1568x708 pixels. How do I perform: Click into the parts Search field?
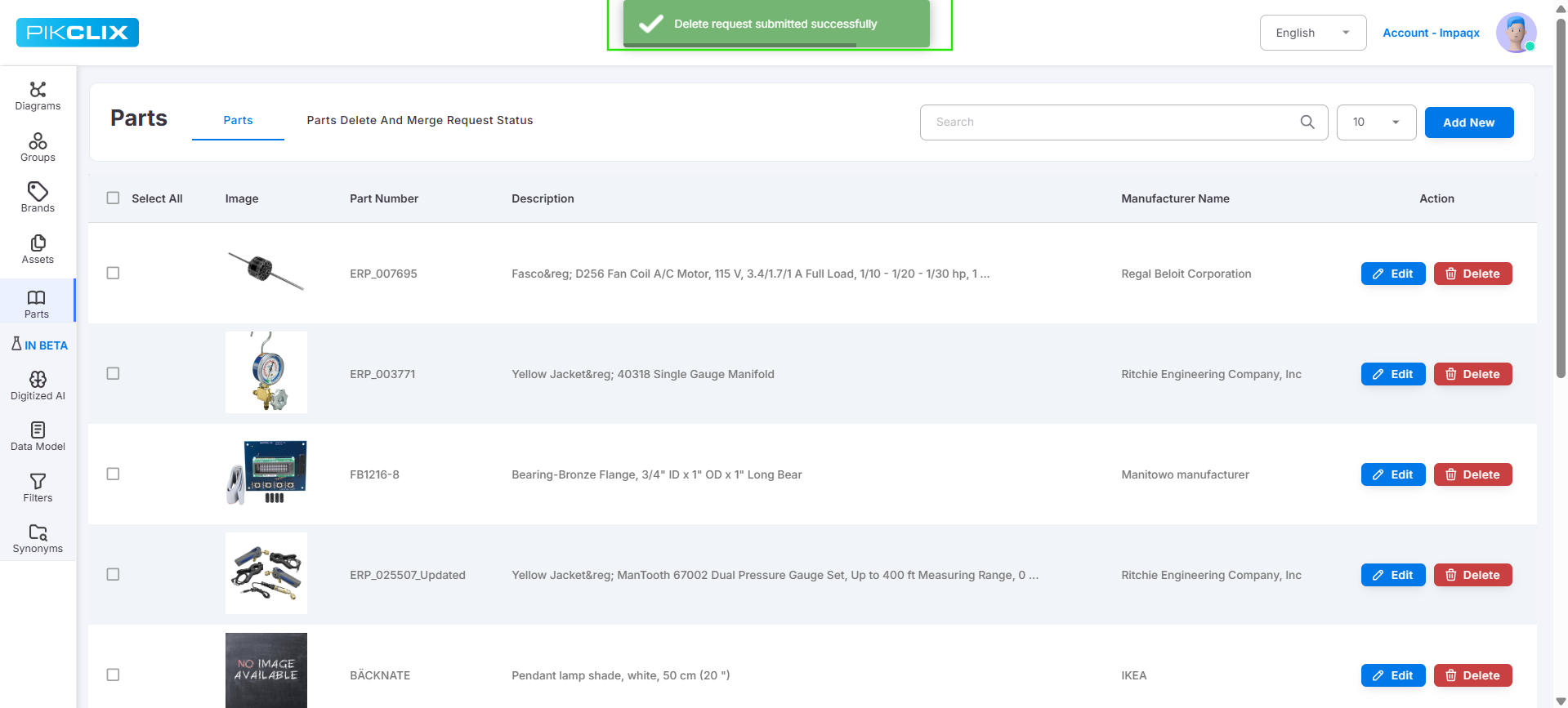tap(1111, 122)
